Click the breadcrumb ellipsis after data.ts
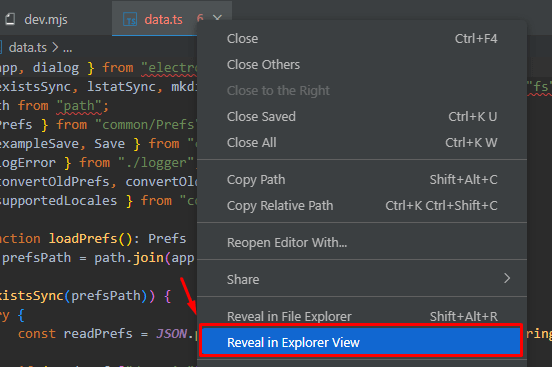 click(x=68, y=48)
